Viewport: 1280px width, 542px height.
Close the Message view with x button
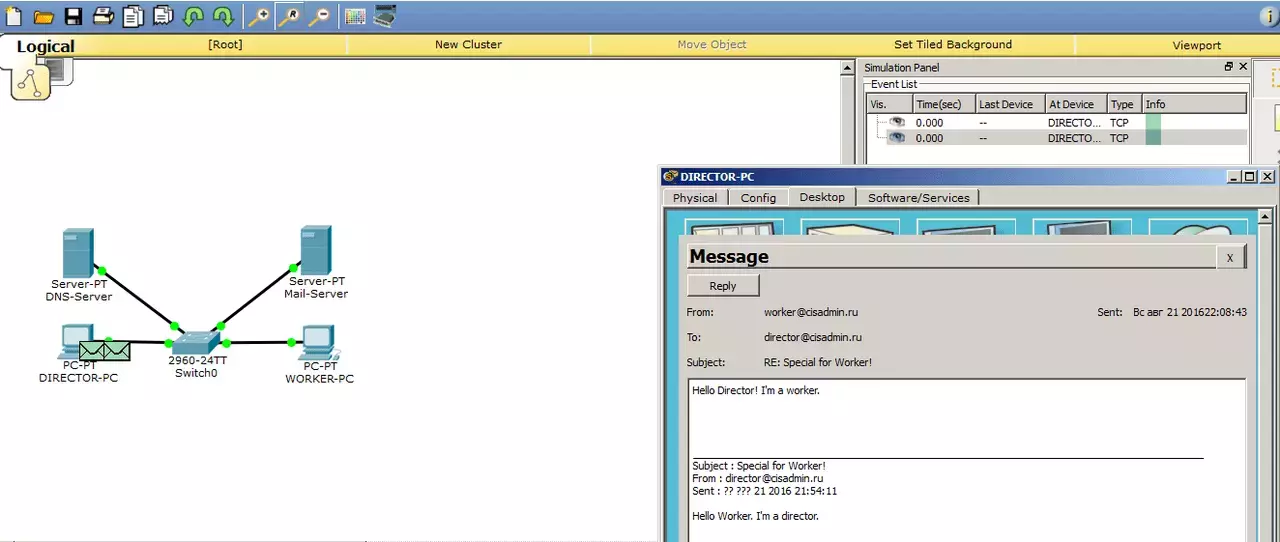[1230, 258]
